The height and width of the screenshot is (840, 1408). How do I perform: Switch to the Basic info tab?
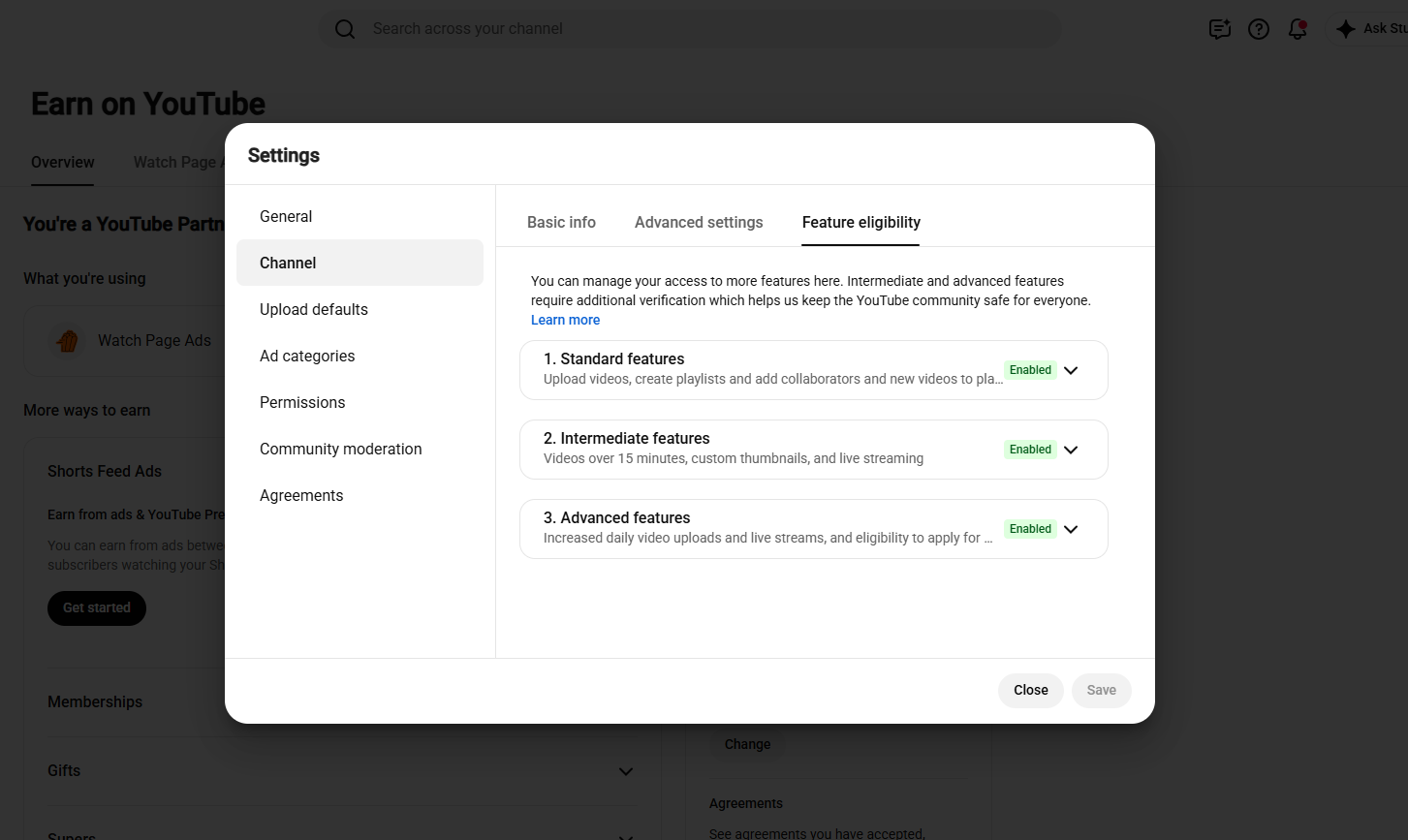(x=561, y=222)
